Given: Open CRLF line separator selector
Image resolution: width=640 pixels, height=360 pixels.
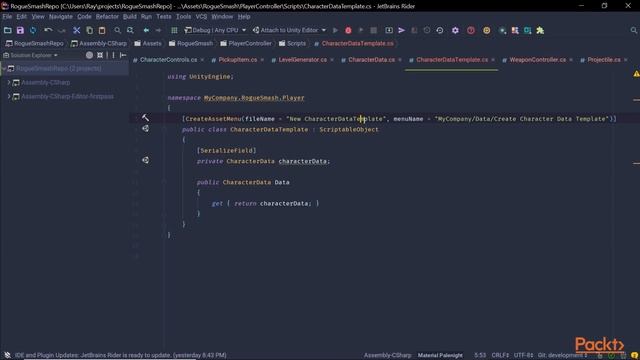Looking at the screenshot, I should pos(500,355).
